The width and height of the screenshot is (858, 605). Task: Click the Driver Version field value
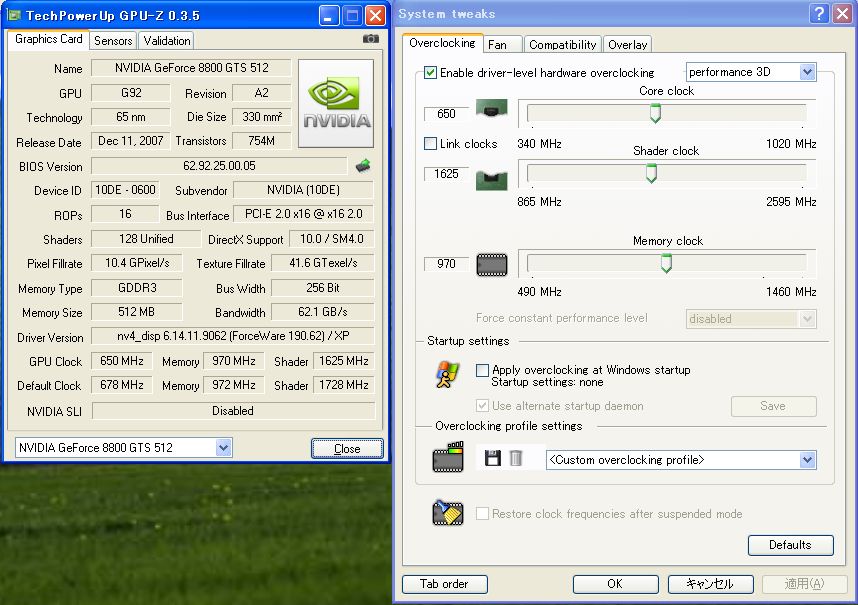(233, 336)
